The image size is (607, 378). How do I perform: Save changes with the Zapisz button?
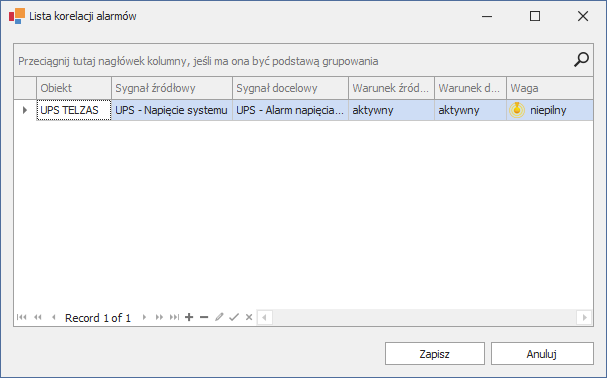435,354
